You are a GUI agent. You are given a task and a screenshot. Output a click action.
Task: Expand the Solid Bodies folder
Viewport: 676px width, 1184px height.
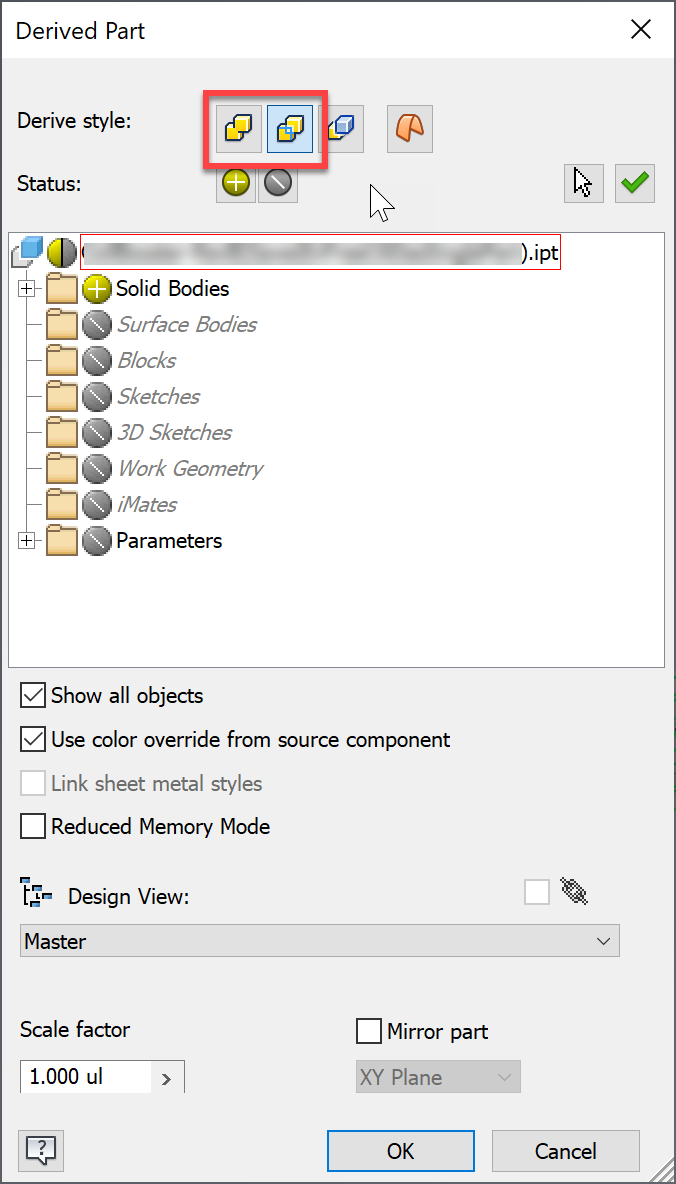27,288
